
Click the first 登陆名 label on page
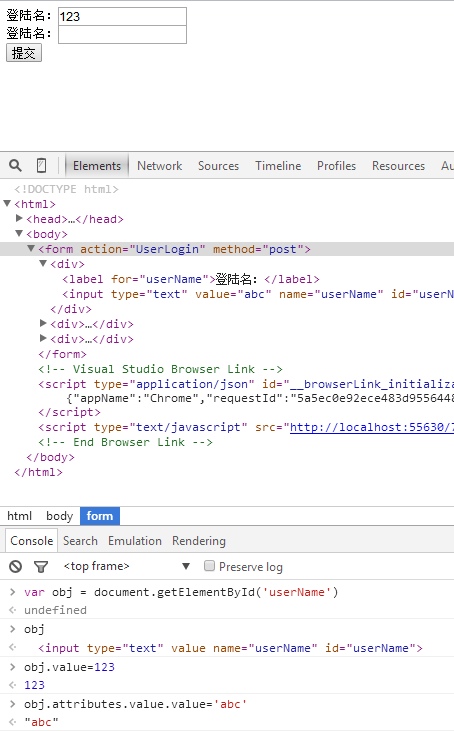tap(28, 16)
